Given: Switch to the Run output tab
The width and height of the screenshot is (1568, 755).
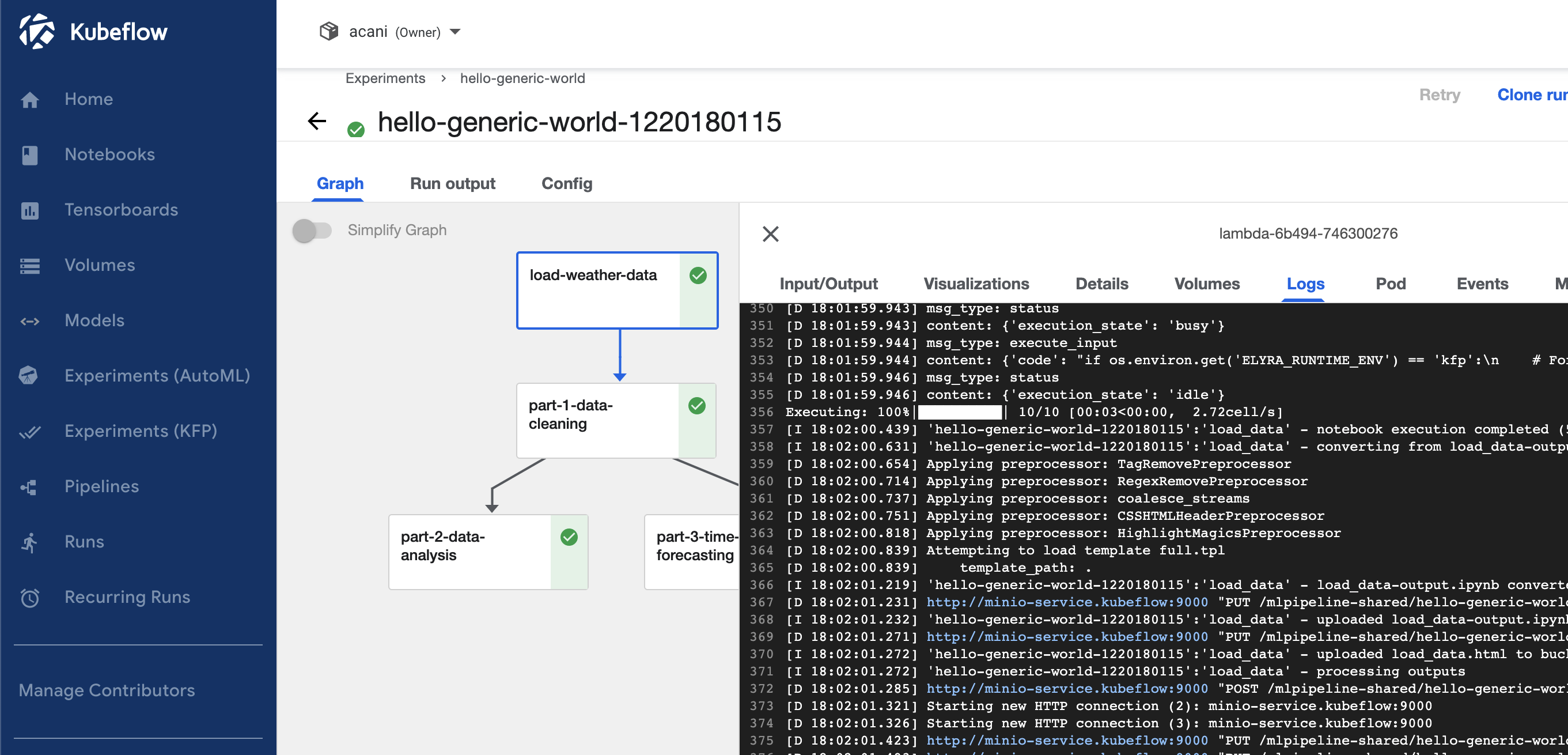Looking at the screenshot, I should coord(452,183).
